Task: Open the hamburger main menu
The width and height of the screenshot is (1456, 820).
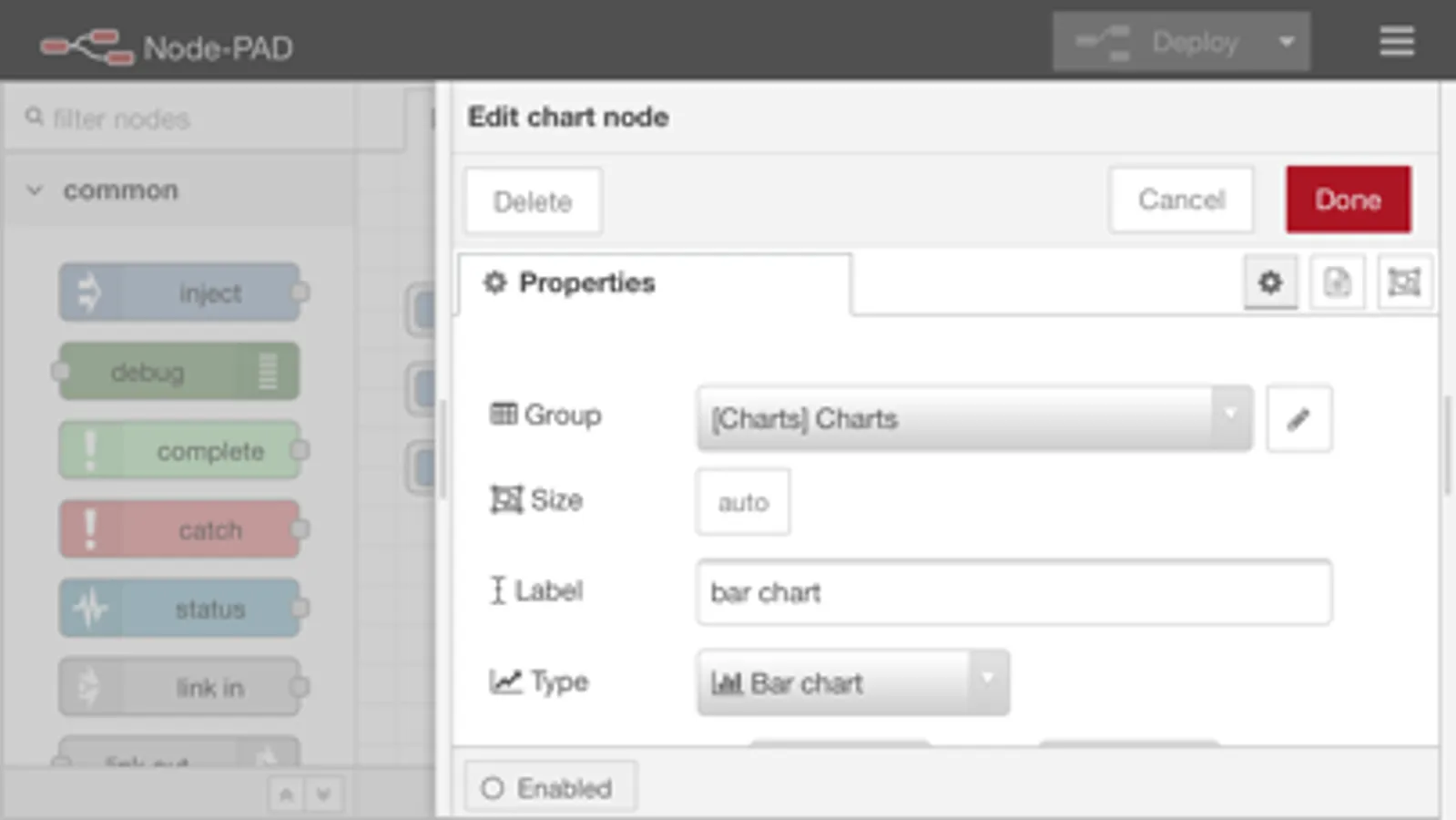Action: point(1396,42)
